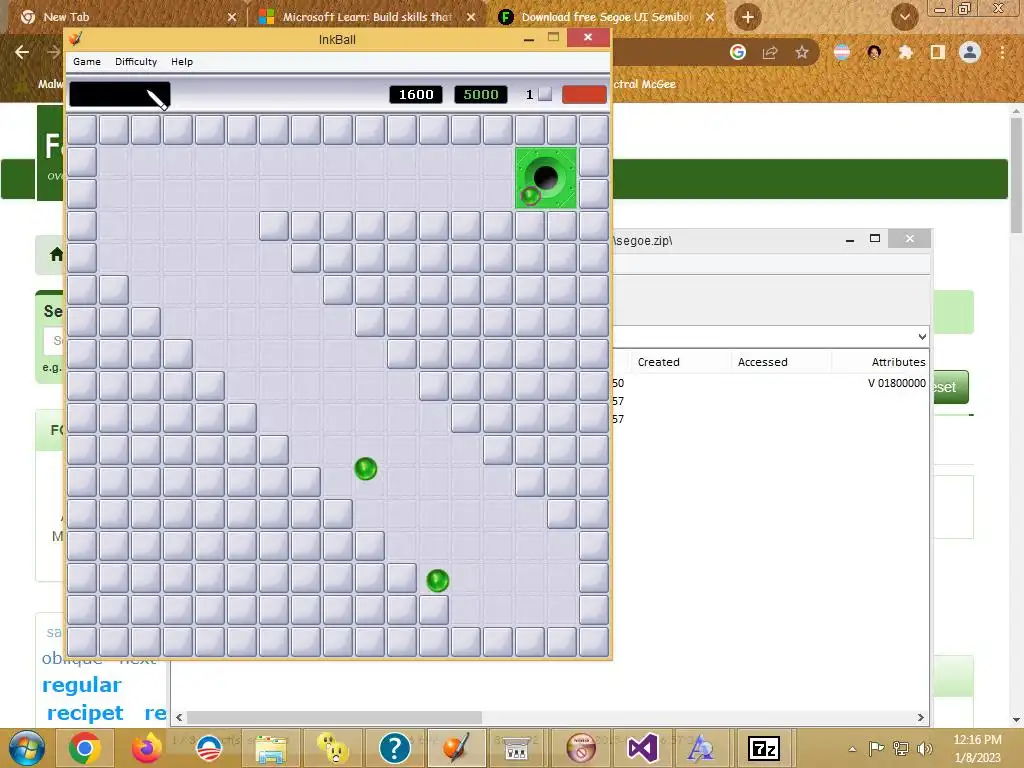
Task: Click 7-Zip horizontal scrollbar left arrow
Action: click(179, 717)
